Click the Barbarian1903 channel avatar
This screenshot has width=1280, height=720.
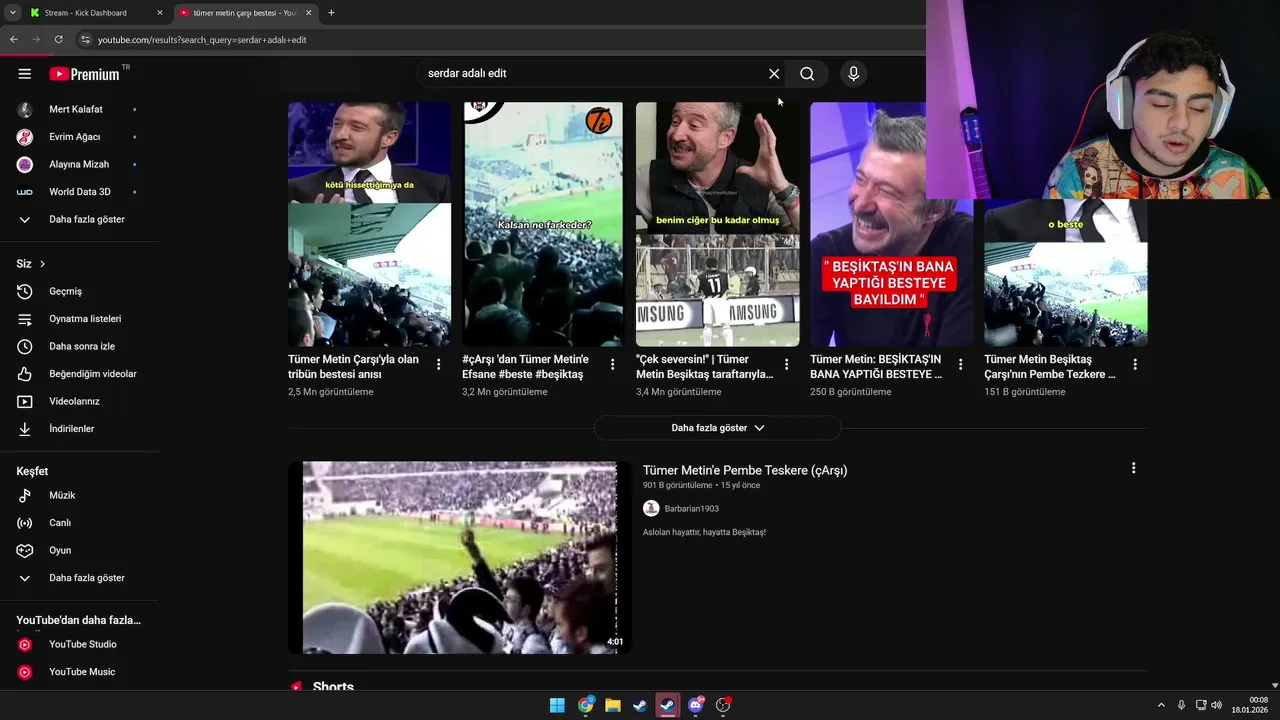coord(651,509)
